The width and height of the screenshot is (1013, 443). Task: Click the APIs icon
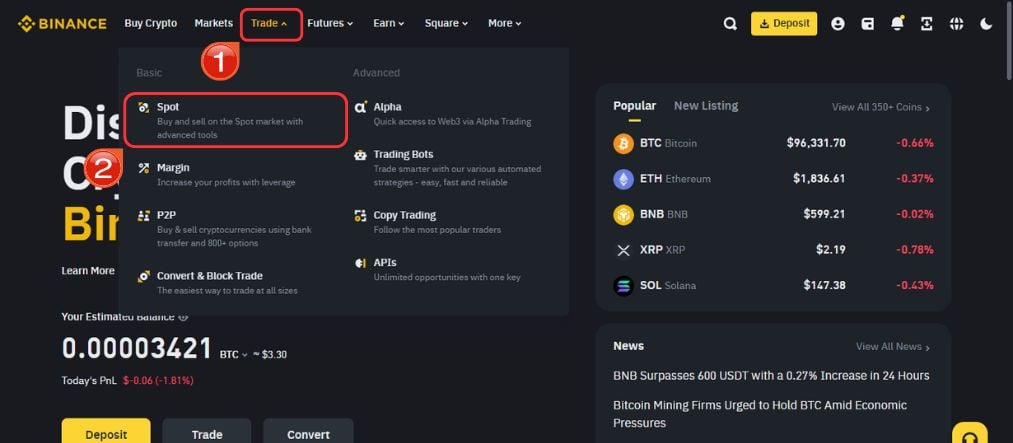pos(360,263)
